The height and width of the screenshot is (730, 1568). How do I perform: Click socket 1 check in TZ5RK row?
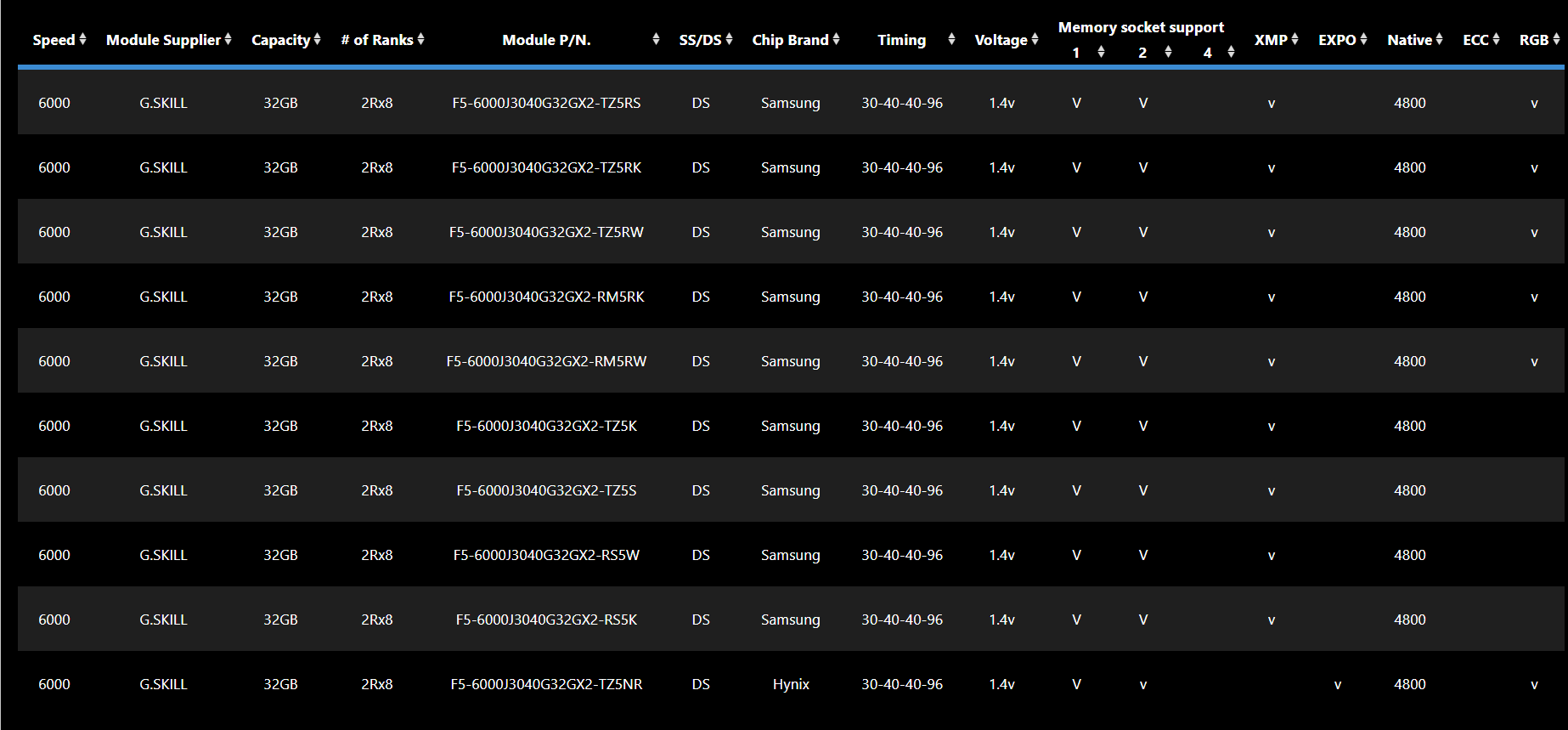(x=1076, y=167)
